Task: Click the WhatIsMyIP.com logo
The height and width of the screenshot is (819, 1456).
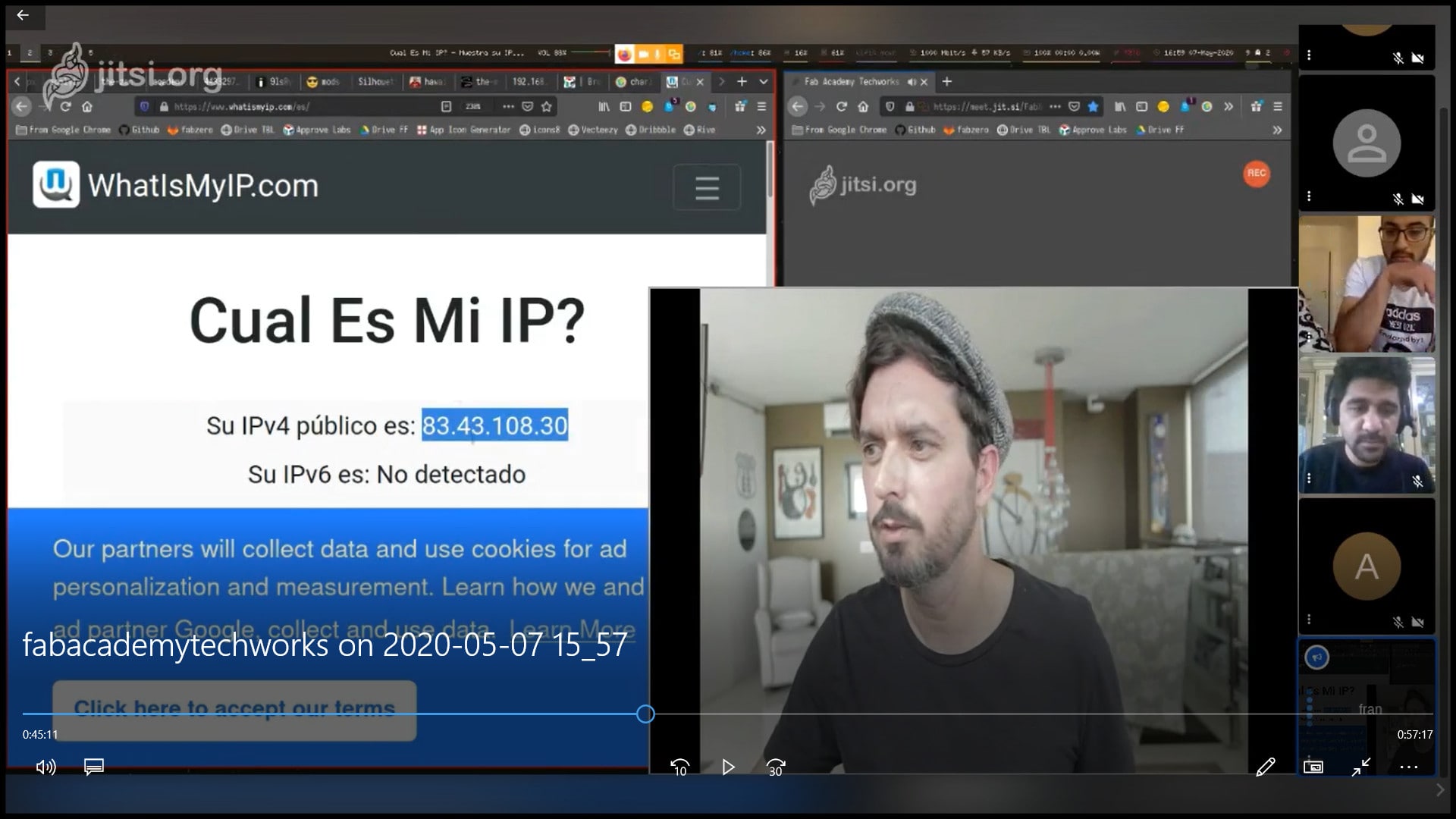Action: pyautogui.click(x=176, y=185)
